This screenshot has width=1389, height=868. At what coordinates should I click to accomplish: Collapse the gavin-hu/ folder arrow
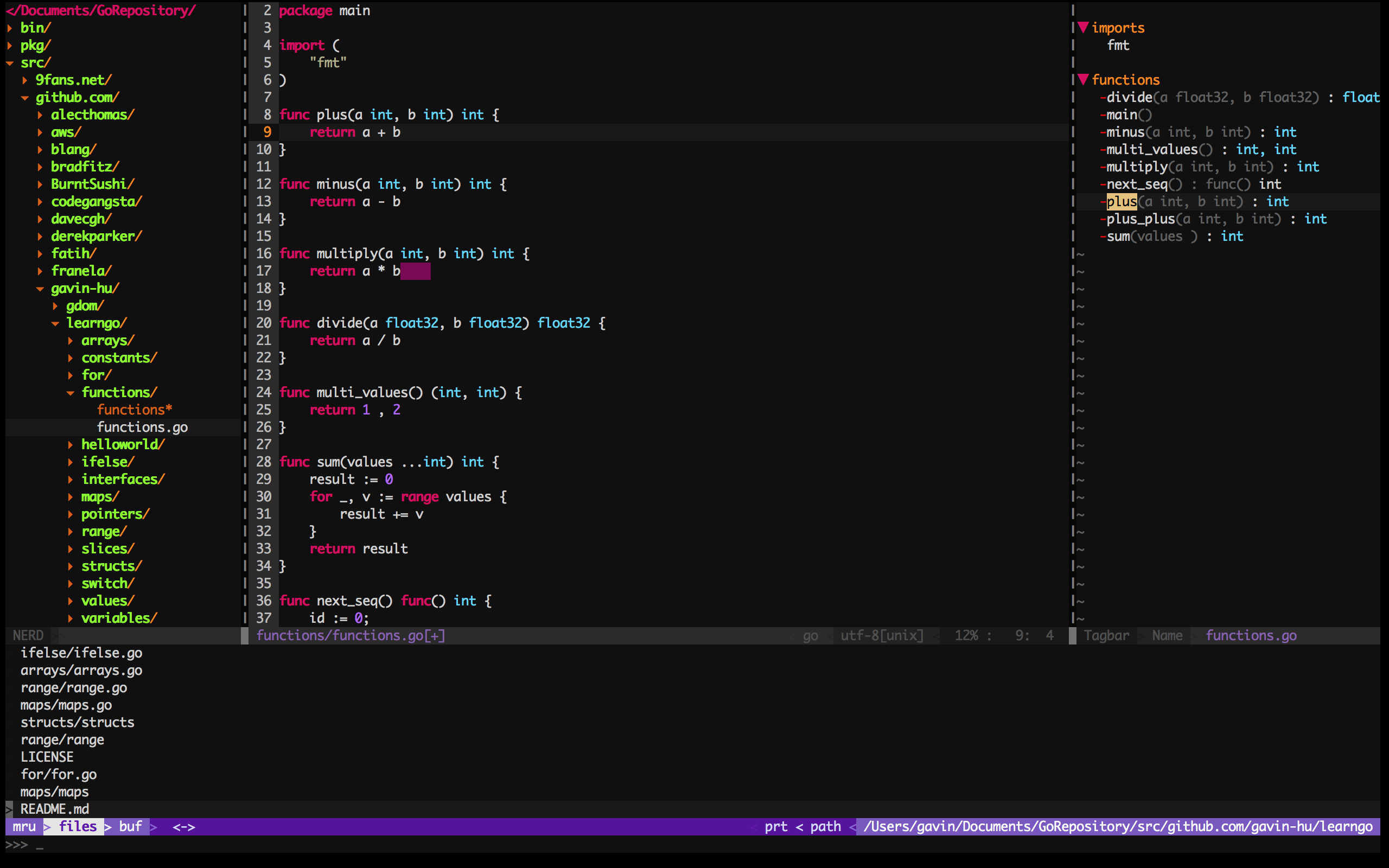(x=40, y=289)
